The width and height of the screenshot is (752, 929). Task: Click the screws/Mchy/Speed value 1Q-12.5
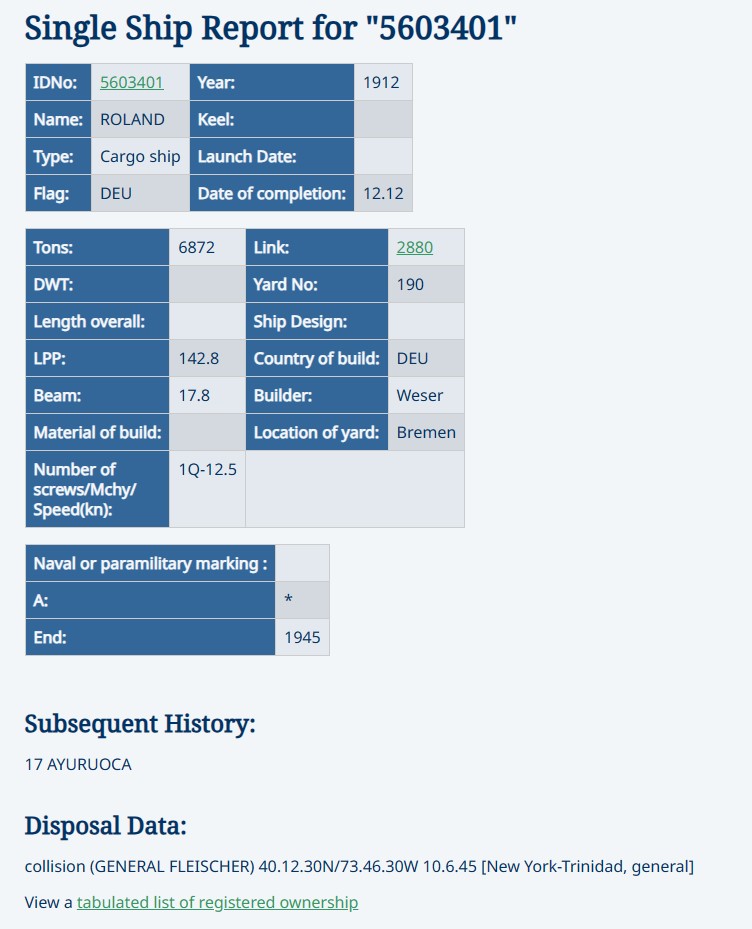[x=207, y=469]
